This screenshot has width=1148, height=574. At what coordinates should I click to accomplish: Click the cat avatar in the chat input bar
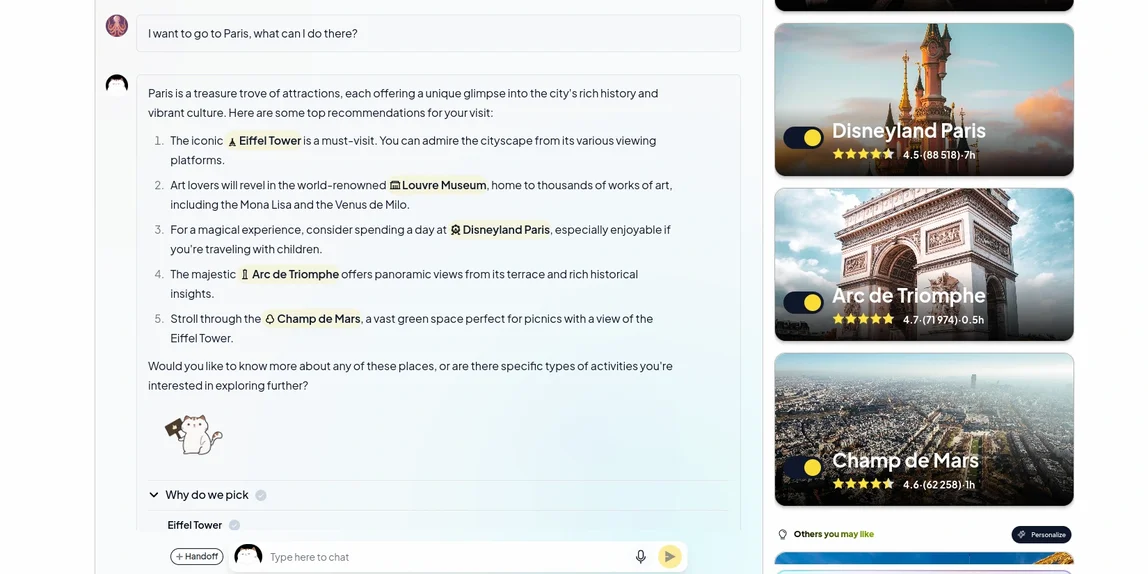[x=248, y=555]
